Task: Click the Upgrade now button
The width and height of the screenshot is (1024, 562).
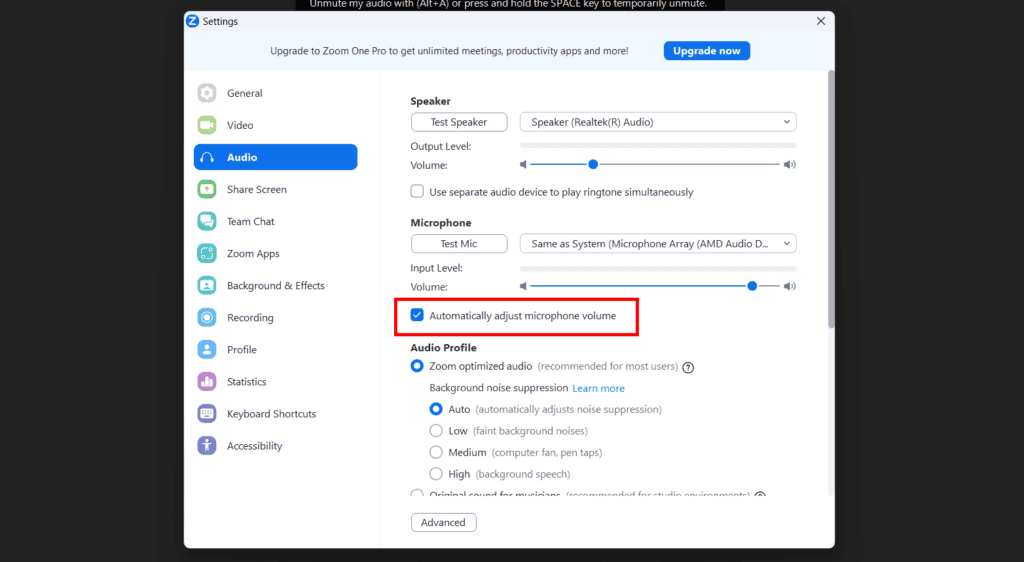Action: pyautogui.click(x=706, y=51)
